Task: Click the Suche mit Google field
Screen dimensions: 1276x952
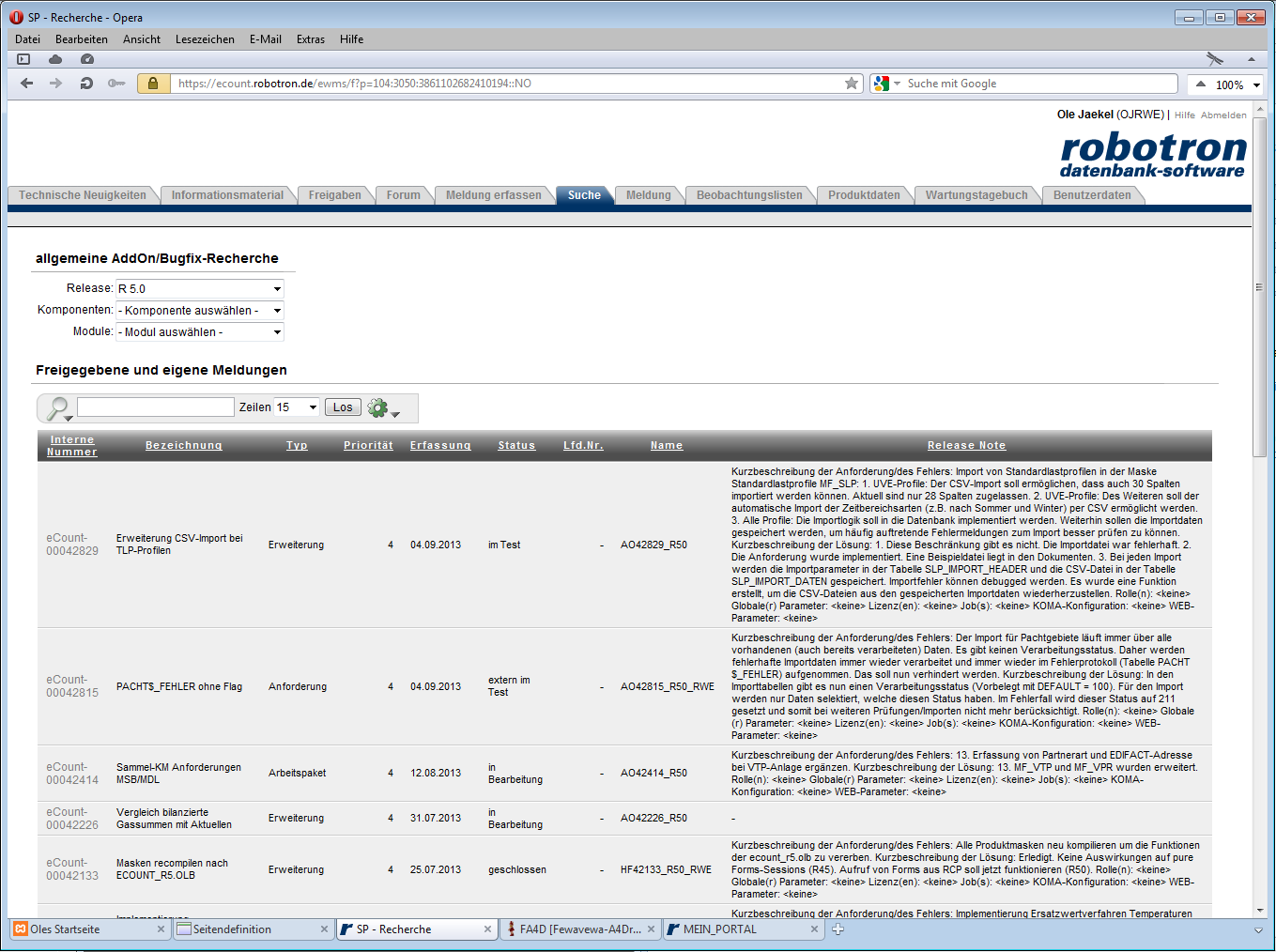Action: 1039,84
